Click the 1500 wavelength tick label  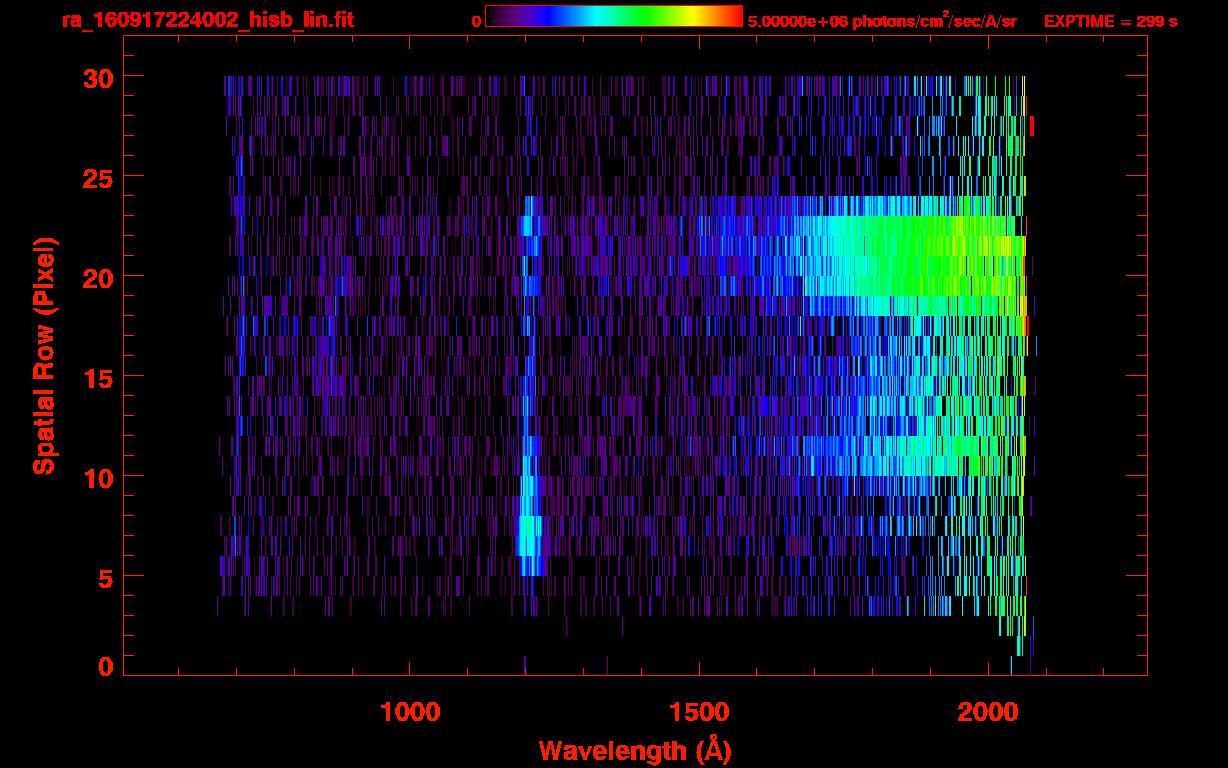700,711
